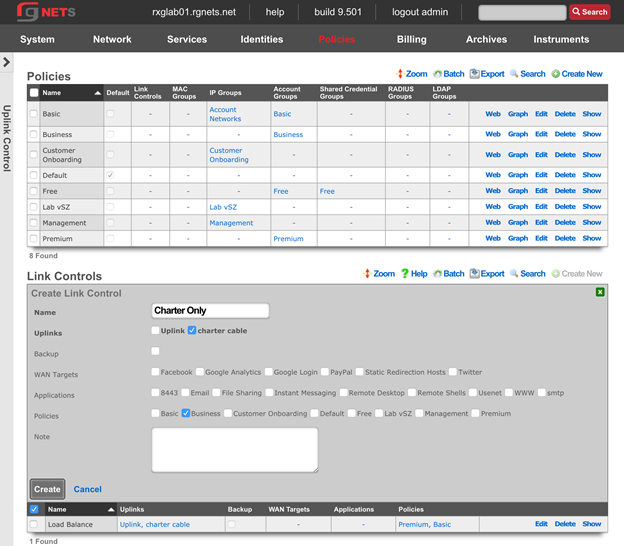Click Zoom in Policies toolbar

[411, 74]
